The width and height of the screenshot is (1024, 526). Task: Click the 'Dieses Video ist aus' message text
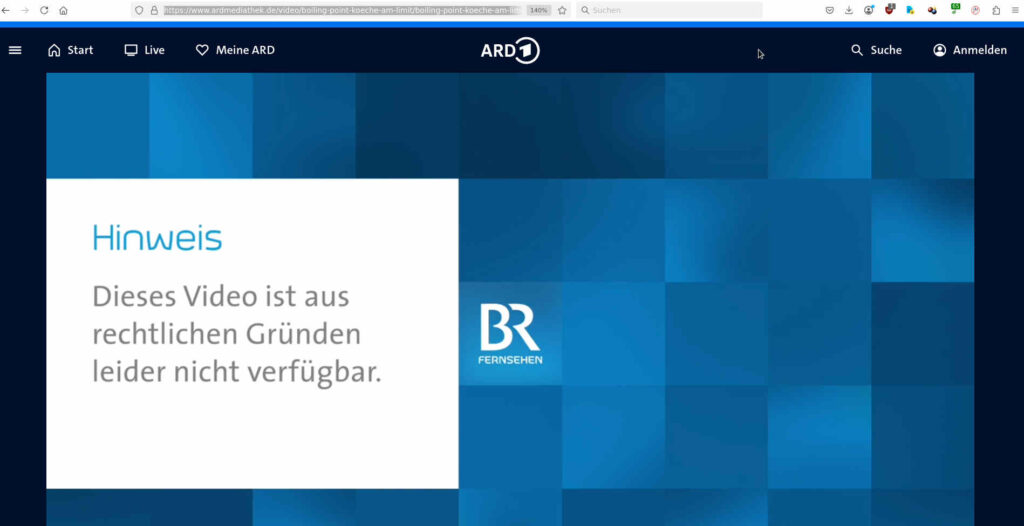click(221, 297)
